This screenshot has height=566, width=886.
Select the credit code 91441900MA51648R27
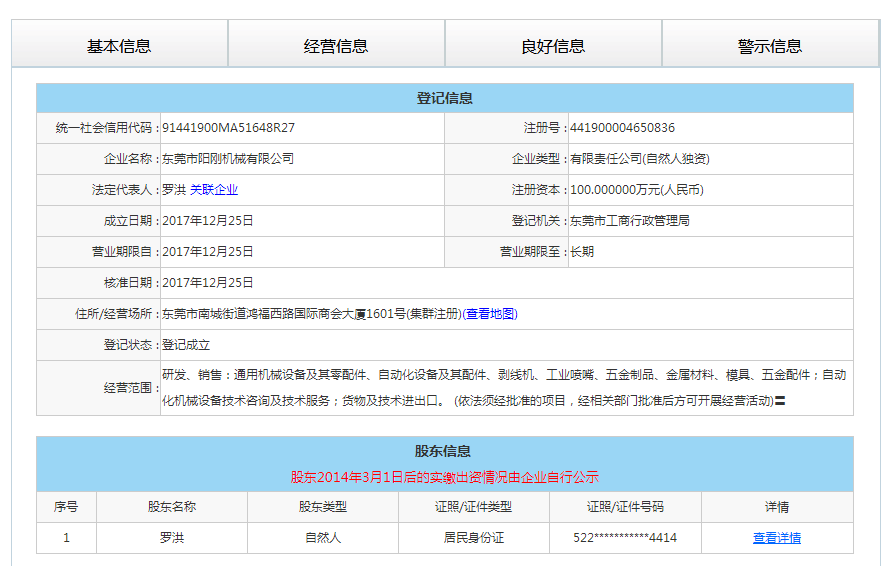[x=228, y=128]
